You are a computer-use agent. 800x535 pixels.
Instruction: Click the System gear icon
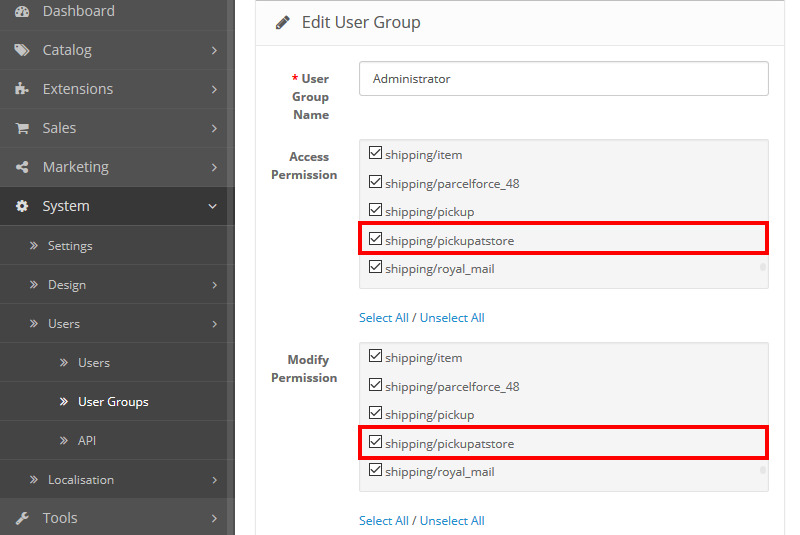pyautogui.click(x=22, y=206)
